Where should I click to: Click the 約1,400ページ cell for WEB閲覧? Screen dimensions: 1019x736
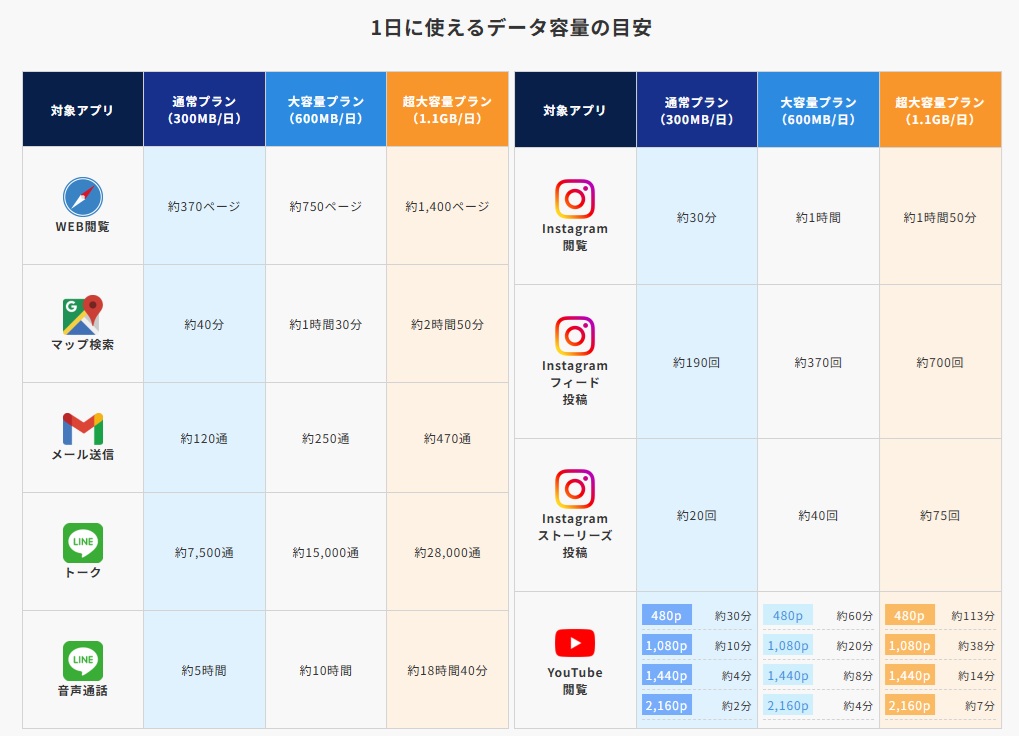(x=447, y=207)
